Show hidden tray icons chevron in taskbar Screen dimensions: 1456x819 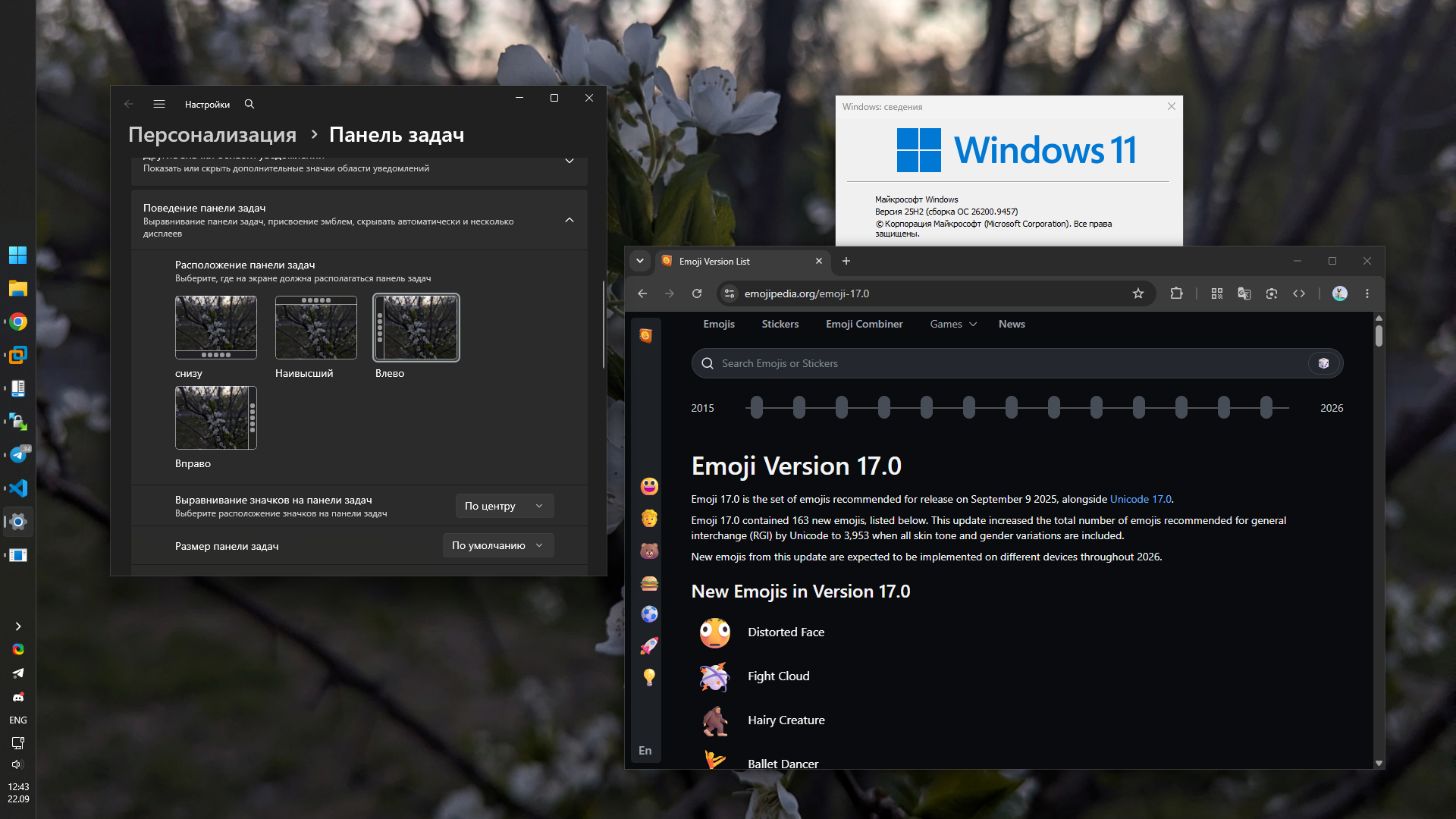(17, 626)
